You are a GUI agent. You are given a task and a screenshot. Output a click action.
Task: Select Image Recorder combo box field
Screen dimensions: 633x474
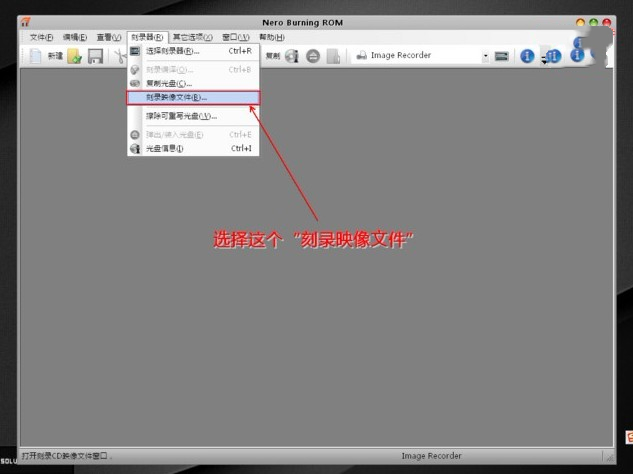coord(421,55)
